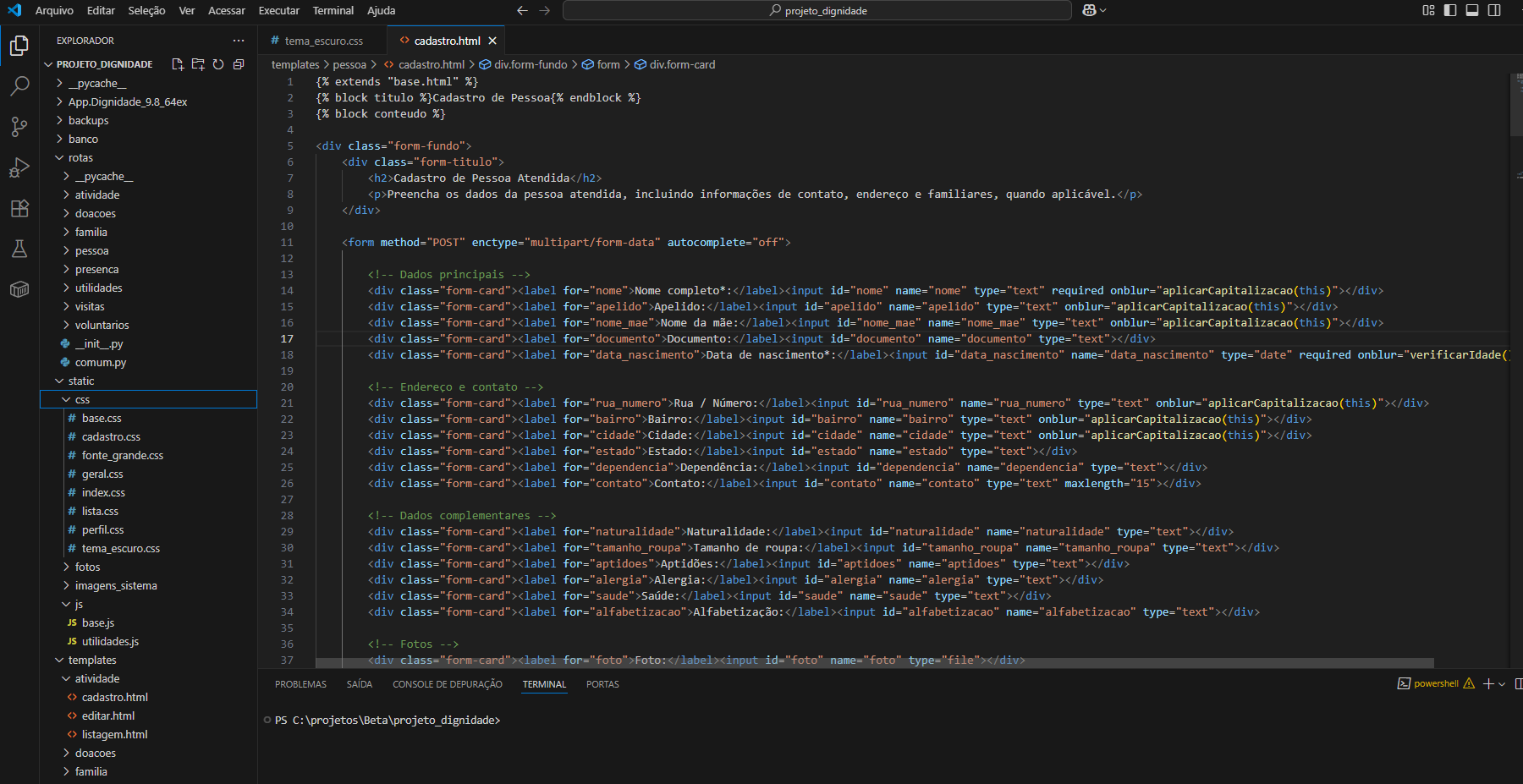
Task: Open the Testing flask view
Action: click(19, 249)
